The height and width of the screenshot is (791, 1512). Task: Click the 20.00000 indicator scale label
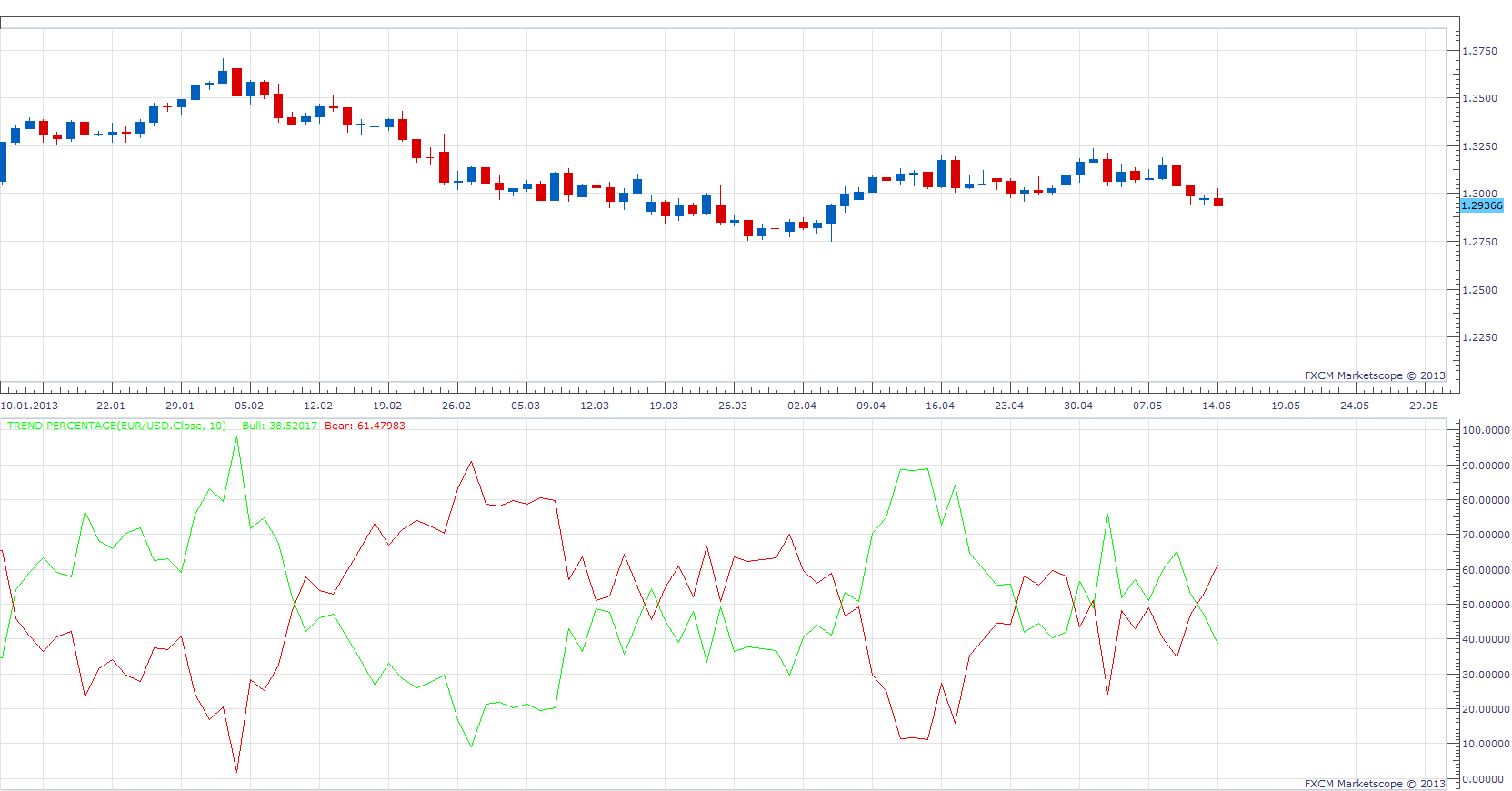coord(1486,709)
